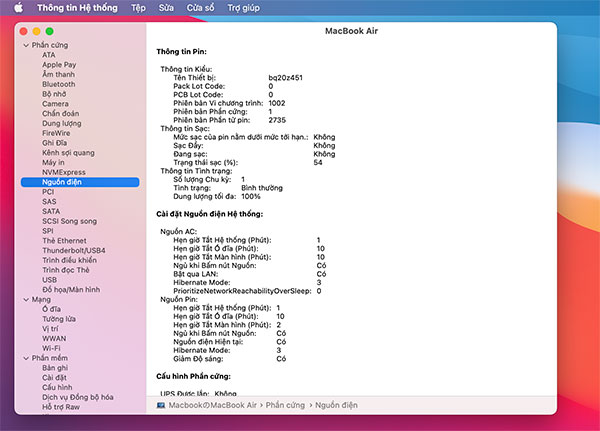The width and height of the screenshot is (600, 431).
Task: Collapse the Mạng section
Action: [x=26, y=299]
